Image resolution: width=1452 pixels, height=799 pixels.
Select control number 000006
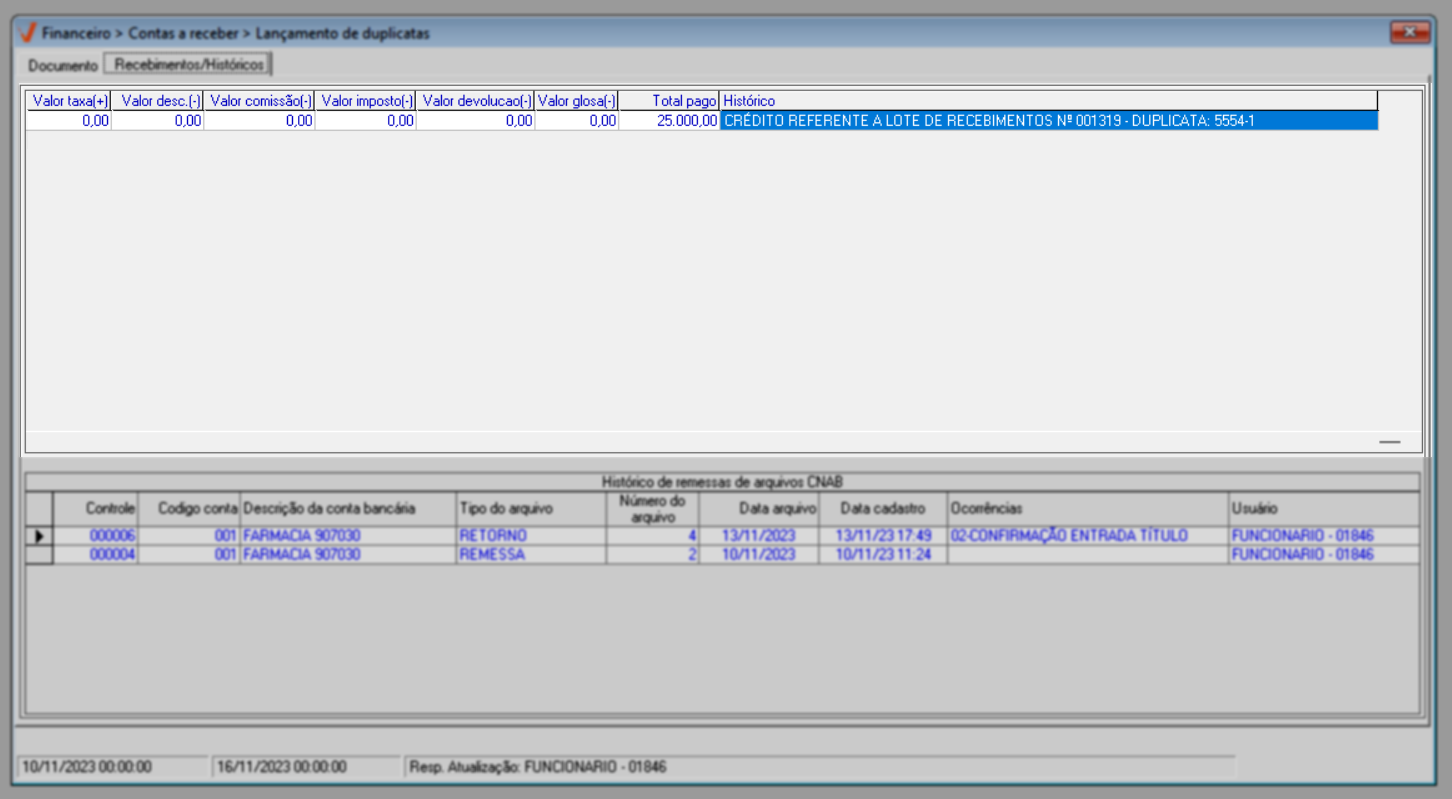tap(96, 536)
